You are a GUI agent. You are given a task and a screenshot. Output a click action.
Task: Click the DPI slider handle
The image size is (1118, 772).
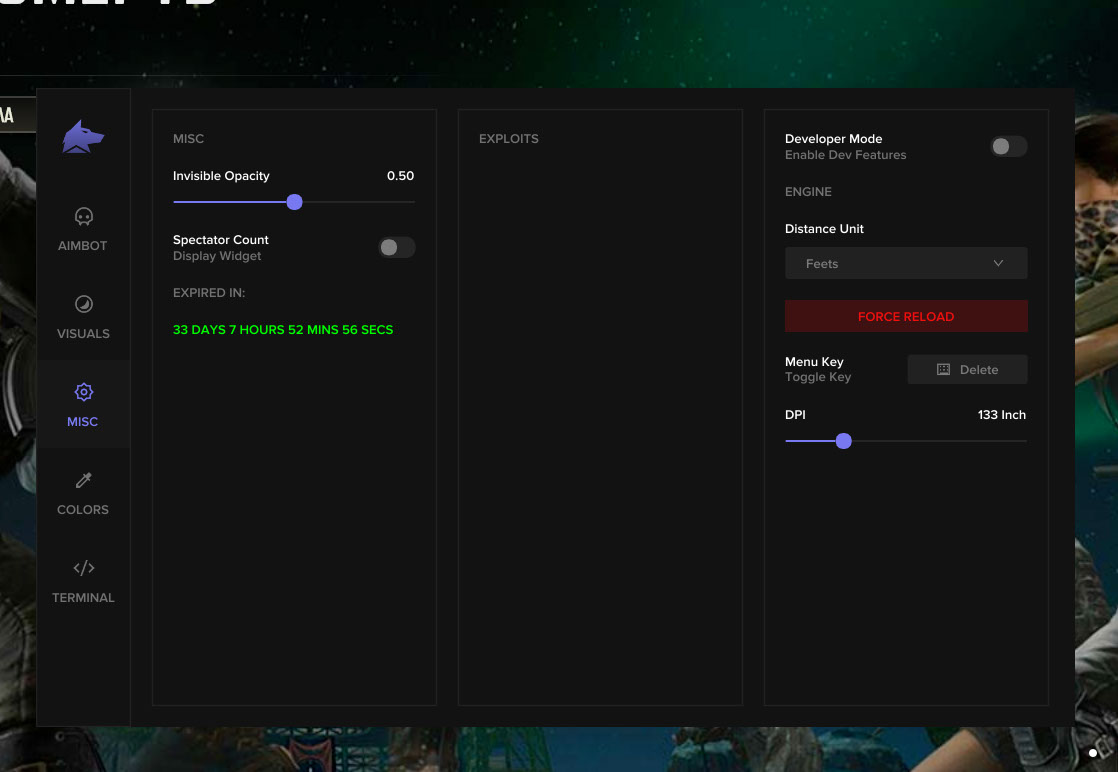click(843, 441)
